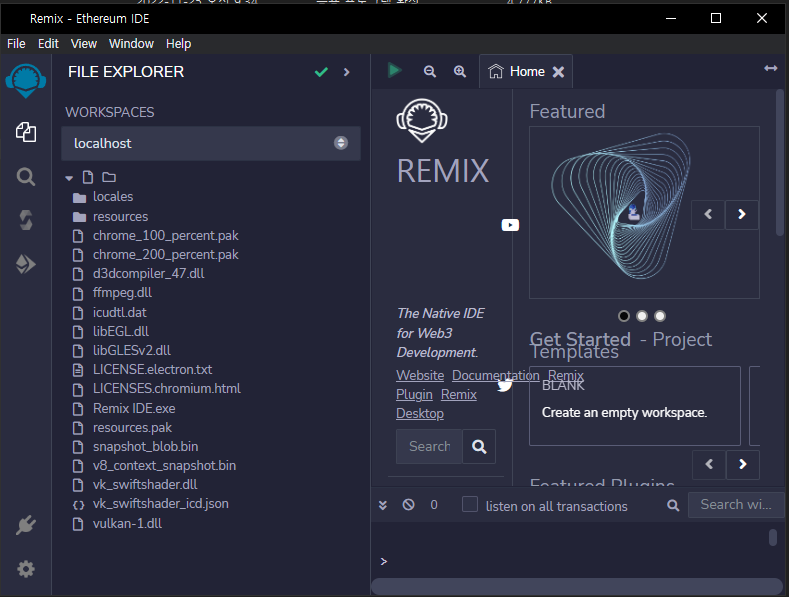Viewport: 789px width, 597px height.
Task: Click the create new file icon
Action: tap(88, 177)
